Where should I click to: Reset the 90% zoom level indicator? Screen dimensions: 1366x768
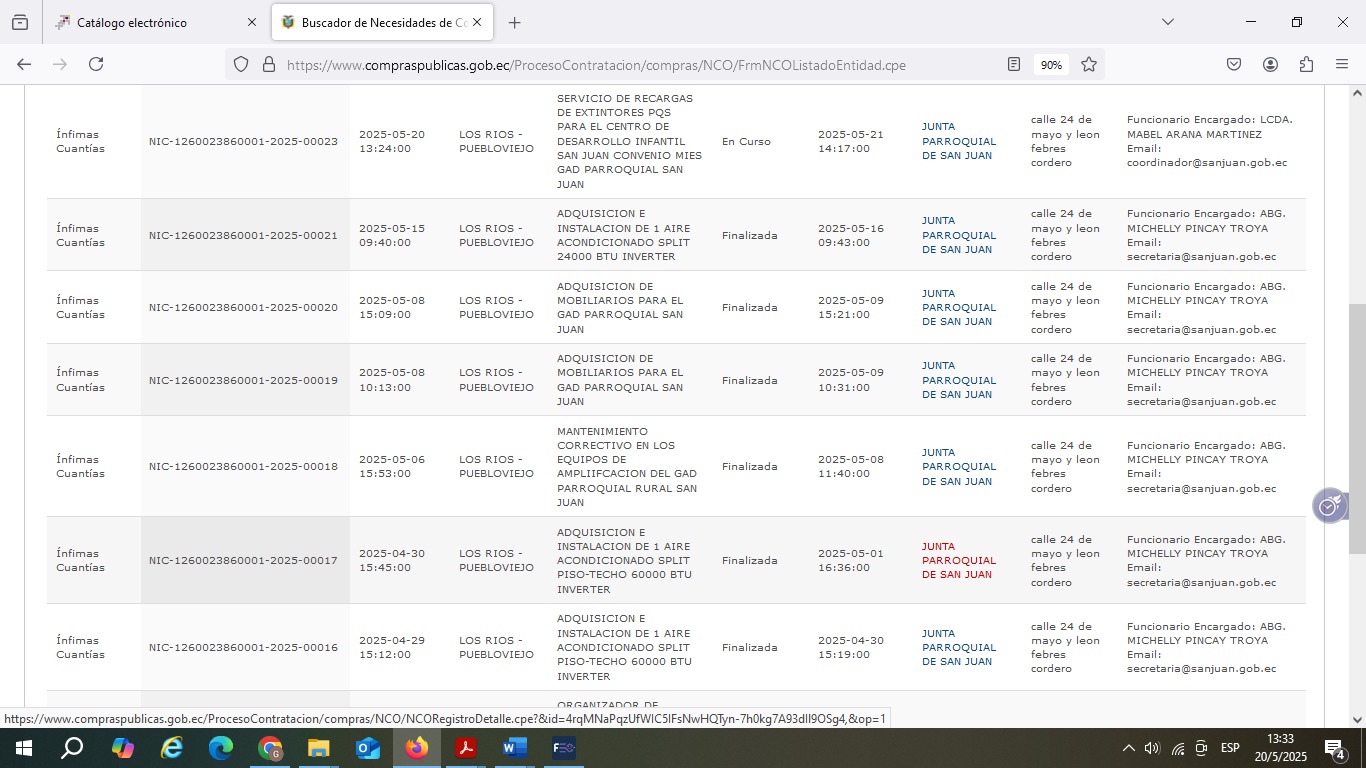coord(1051,65)
